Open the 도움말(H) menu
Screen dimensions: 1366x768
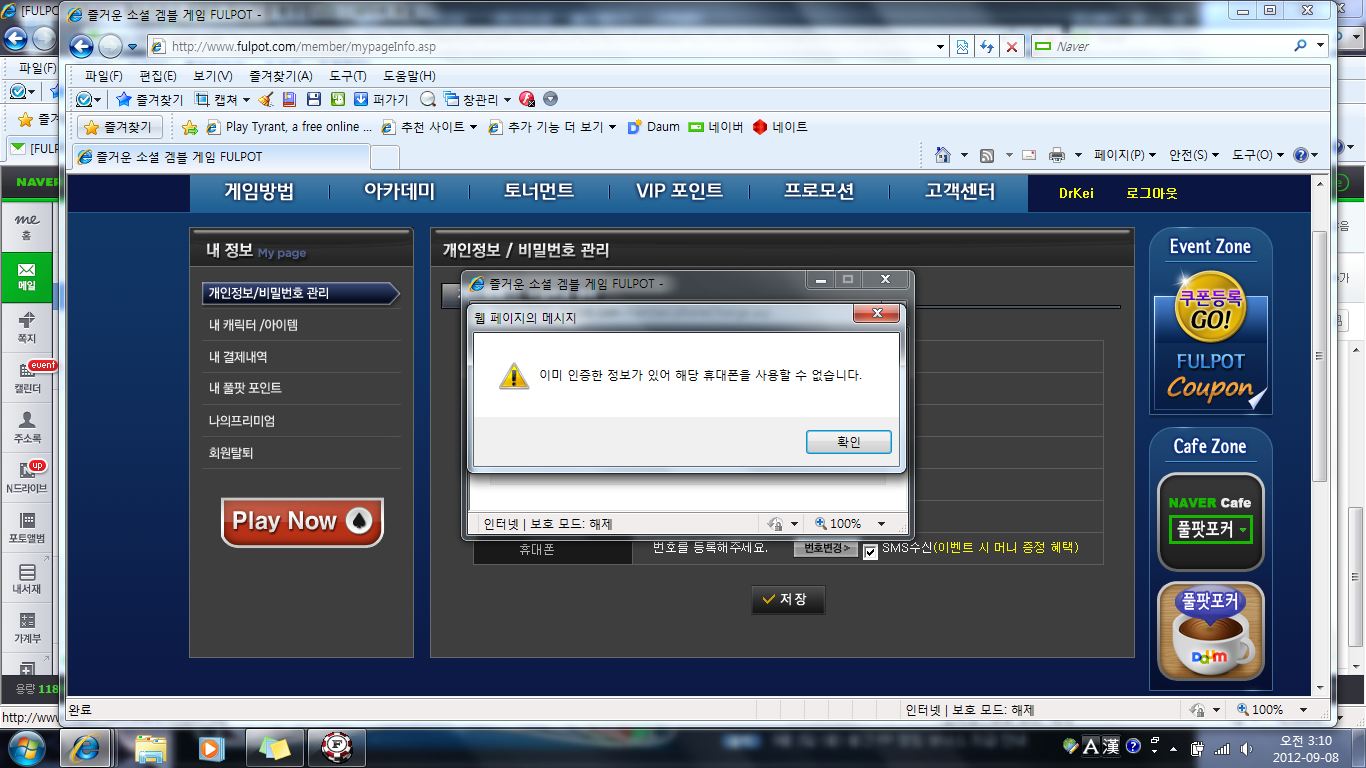pos(409,76)
